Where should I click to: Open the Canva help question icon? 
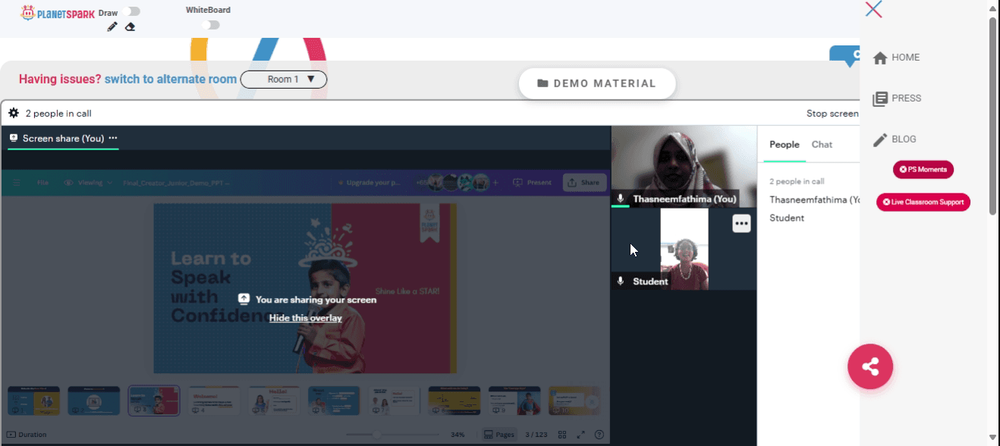[x=599, y=435]
